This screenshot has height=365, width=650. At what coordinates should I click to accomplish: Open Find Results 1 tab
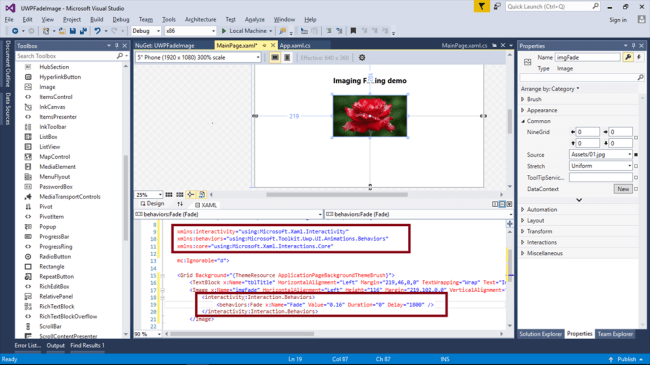click(x=87, y=346)
